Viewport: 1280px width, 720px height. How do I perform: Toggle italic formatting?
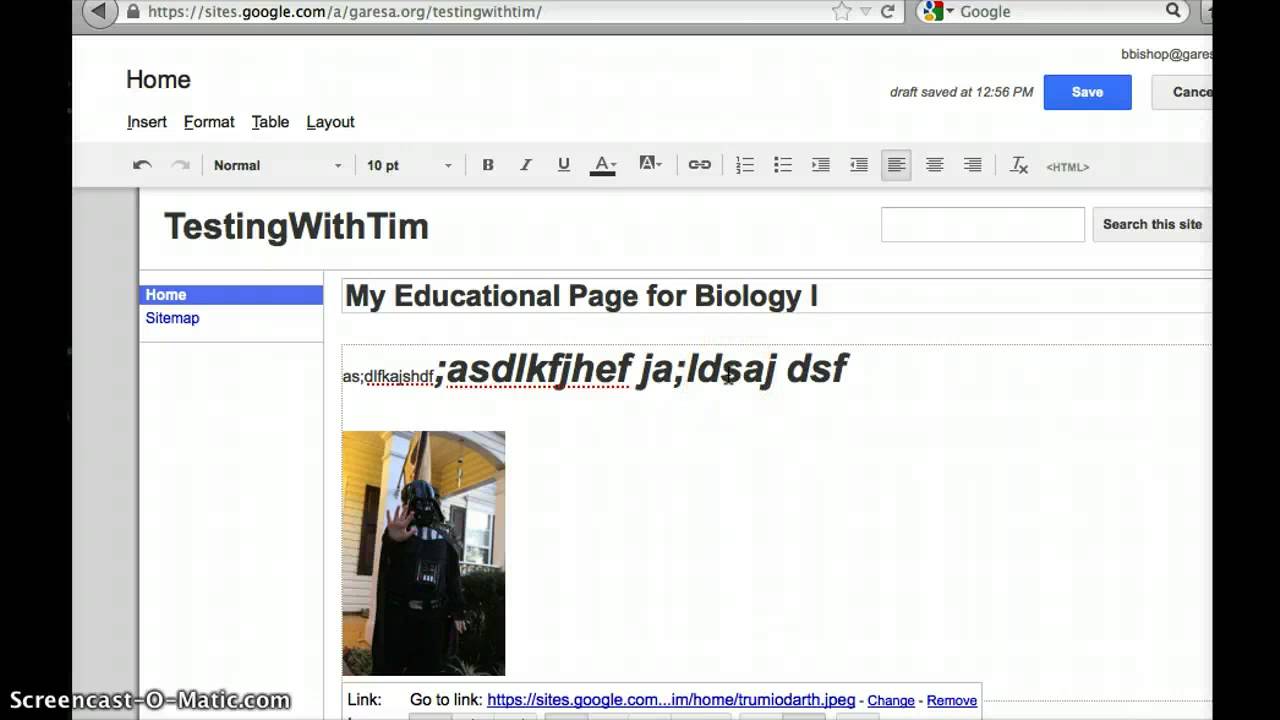pyautogui.click(x=526, y=165)
